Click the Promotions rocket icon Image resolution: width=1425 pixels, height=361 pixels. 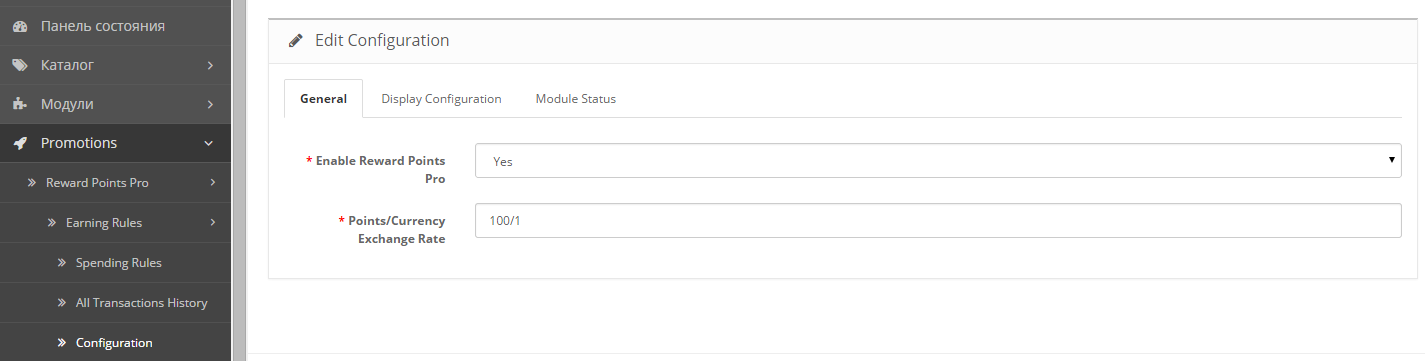[x=20, y=143]
